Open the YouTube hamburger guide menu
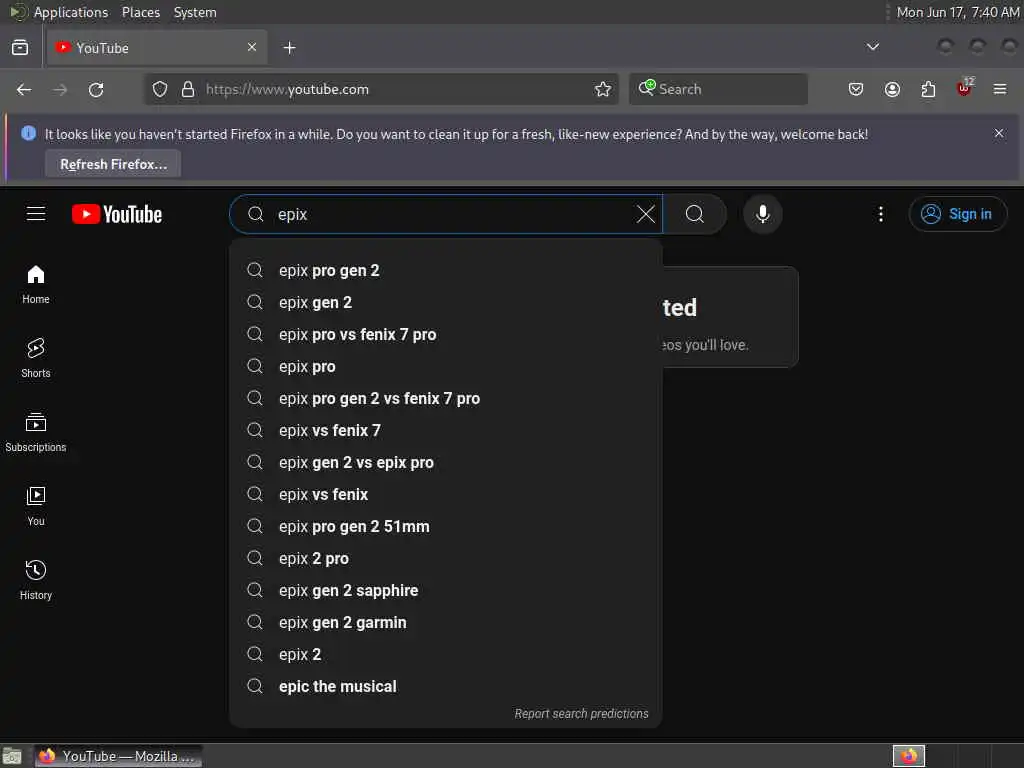The width and height of the screenshot is (1024, 768). [x=36, y=214]
